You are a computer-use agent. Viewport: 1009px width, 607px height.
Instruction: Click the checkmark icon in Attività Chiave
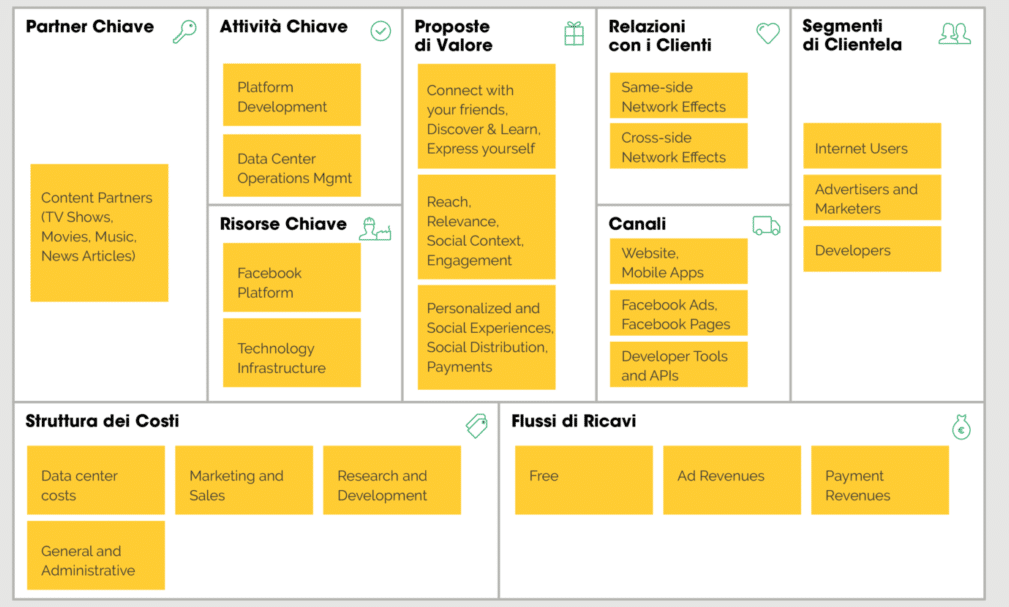[x=380, y=31]
